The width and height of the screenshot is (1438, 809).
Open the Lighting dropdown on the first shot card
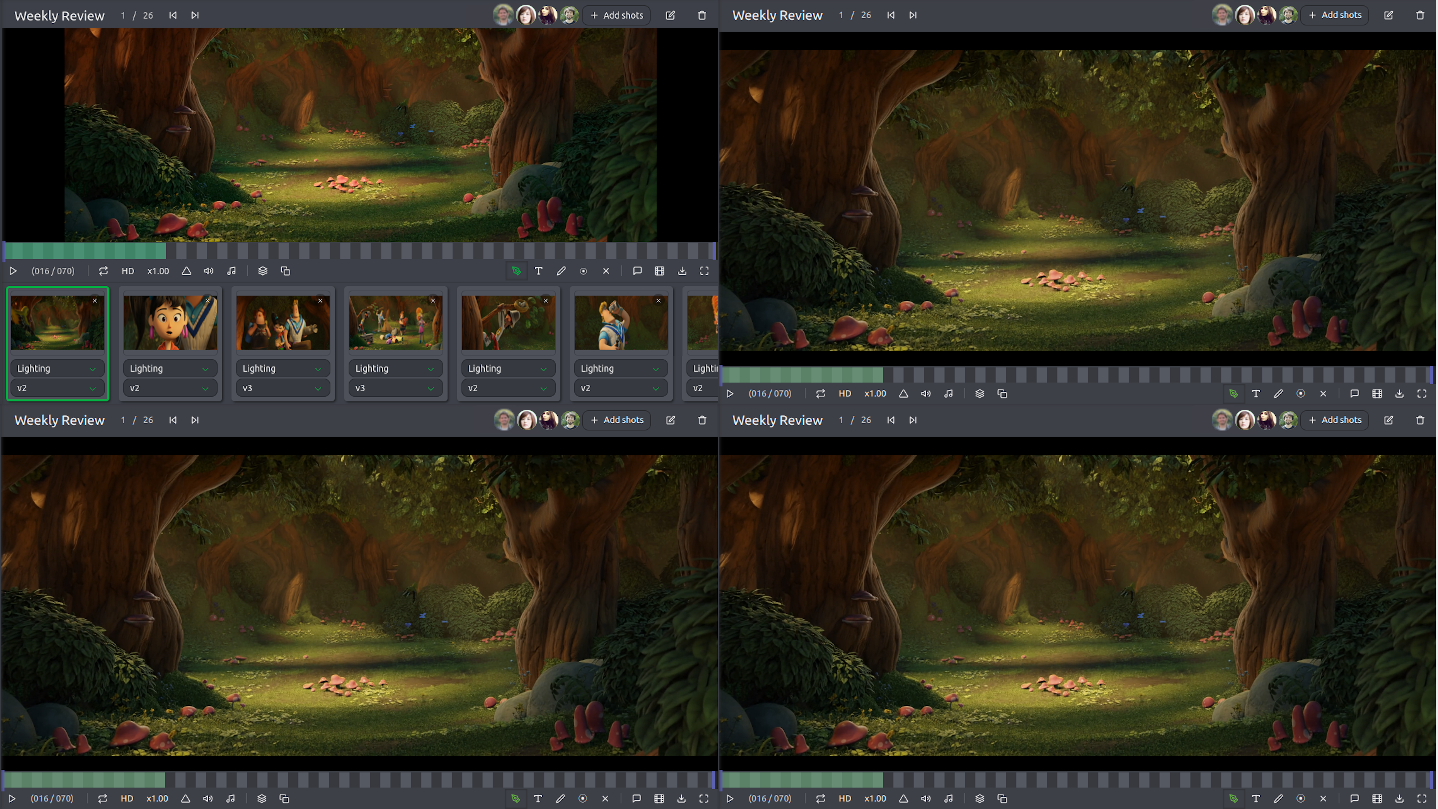[x=58, y=368]
